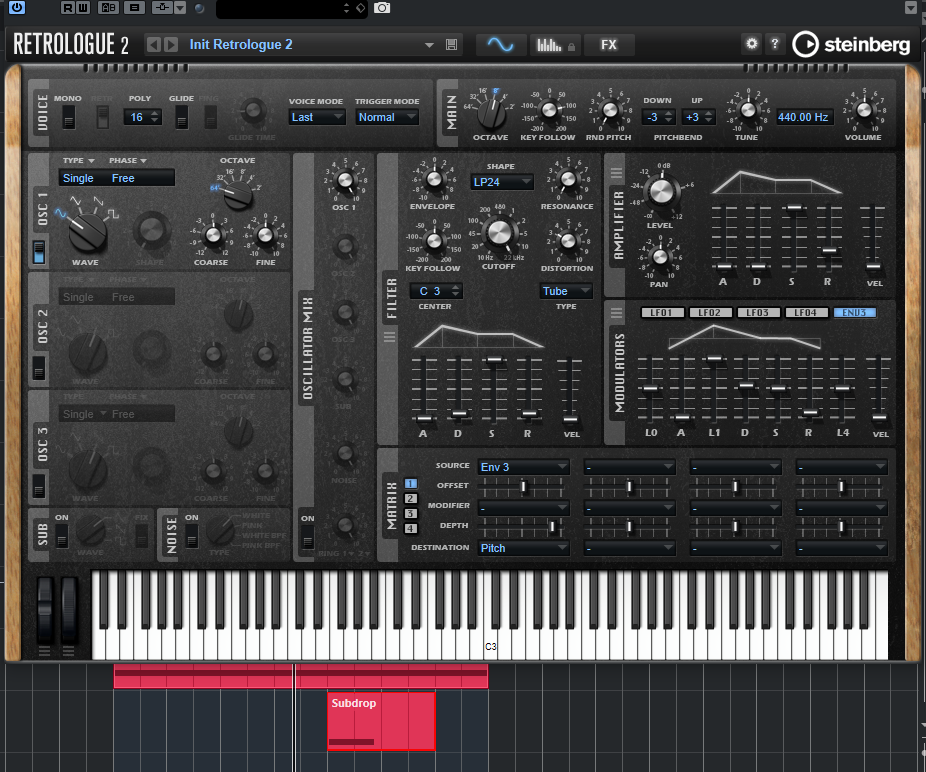
Task: Turn on the Sub oscillator switch
Action: (61, 536)
